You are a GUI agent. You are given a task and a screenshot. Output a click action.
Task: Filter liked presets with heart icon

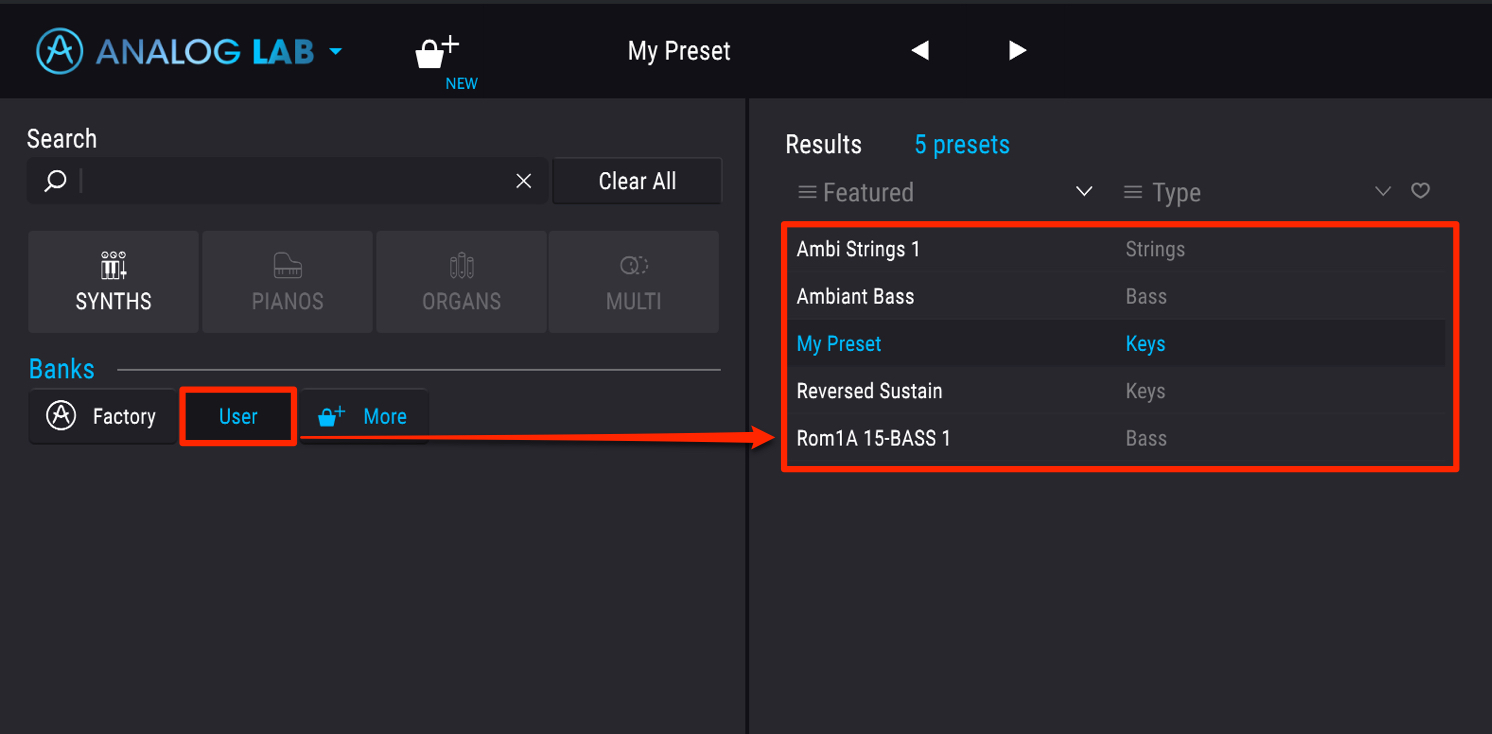tap(1420, 191)
